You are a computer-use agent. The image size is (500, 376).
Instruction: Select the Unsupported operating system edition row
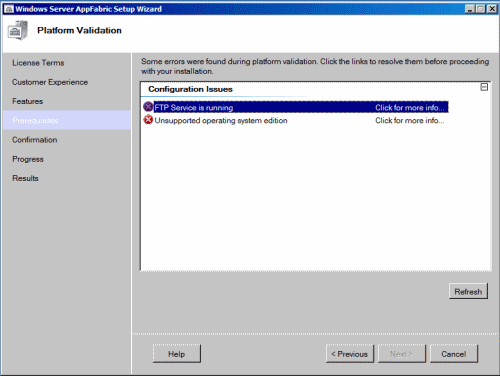point(296,120)
